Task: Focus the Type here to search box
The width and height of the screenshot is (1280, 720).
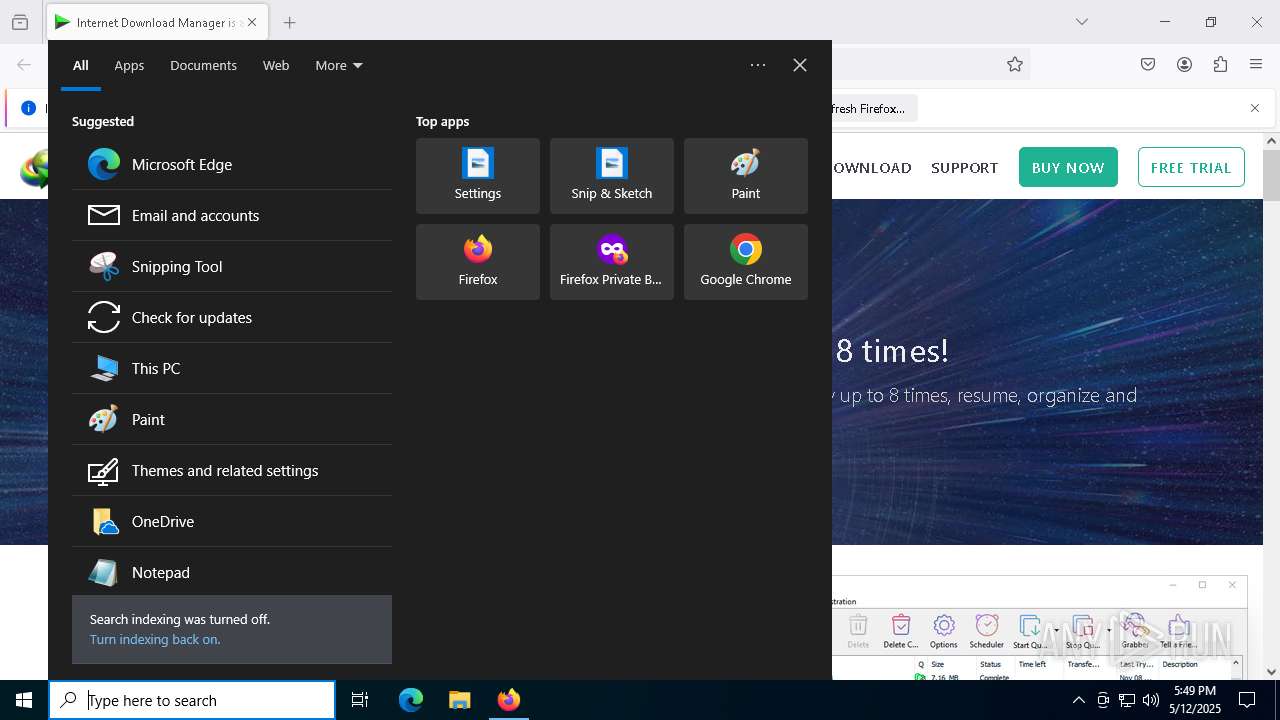Action: tap(192, 700)
